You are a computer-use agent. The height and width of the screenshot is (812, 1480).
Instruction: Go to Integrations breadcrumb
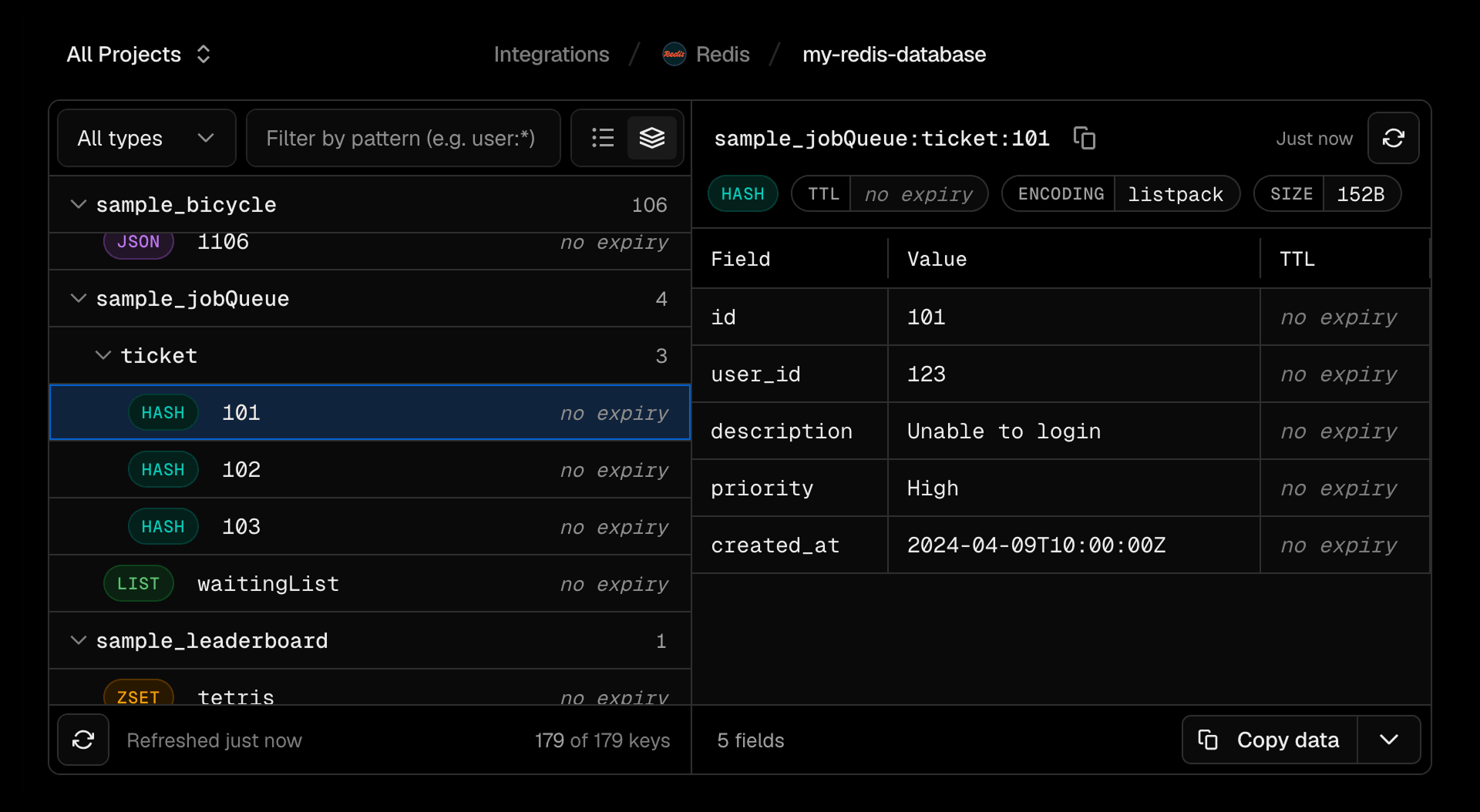[x=551, y=54]
